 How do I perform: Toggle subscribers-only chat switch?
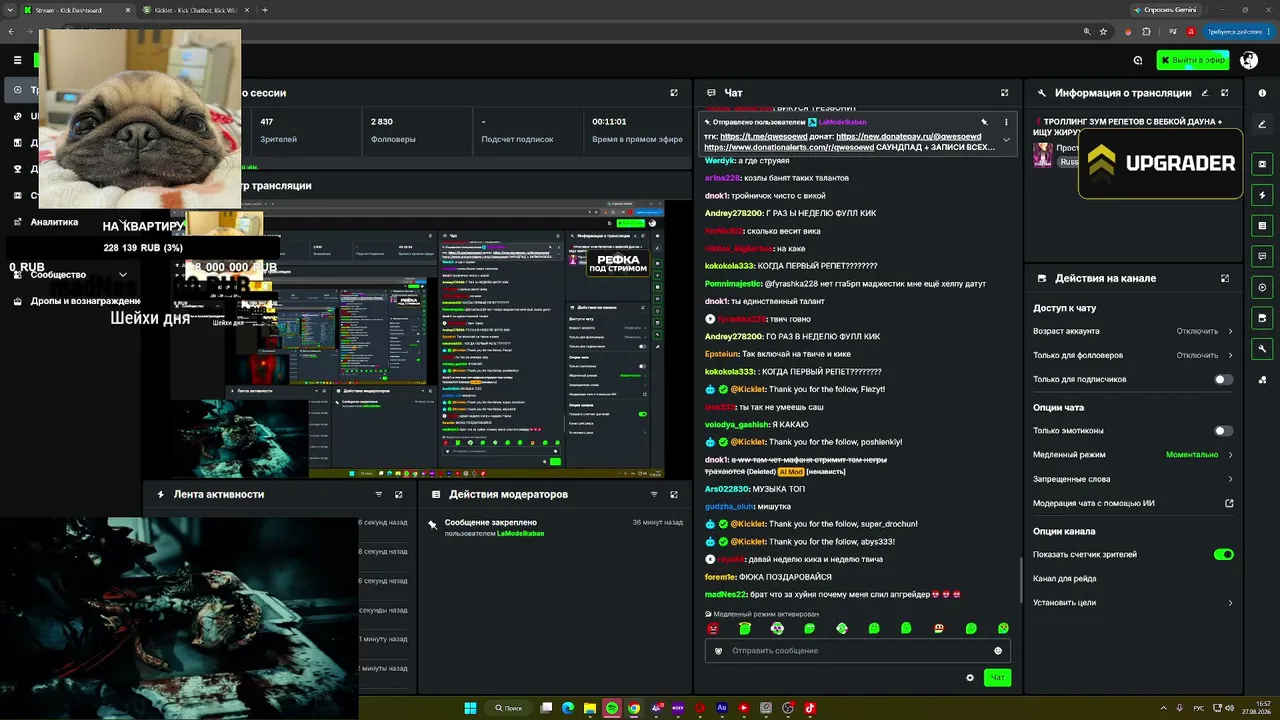point(1223,380)
